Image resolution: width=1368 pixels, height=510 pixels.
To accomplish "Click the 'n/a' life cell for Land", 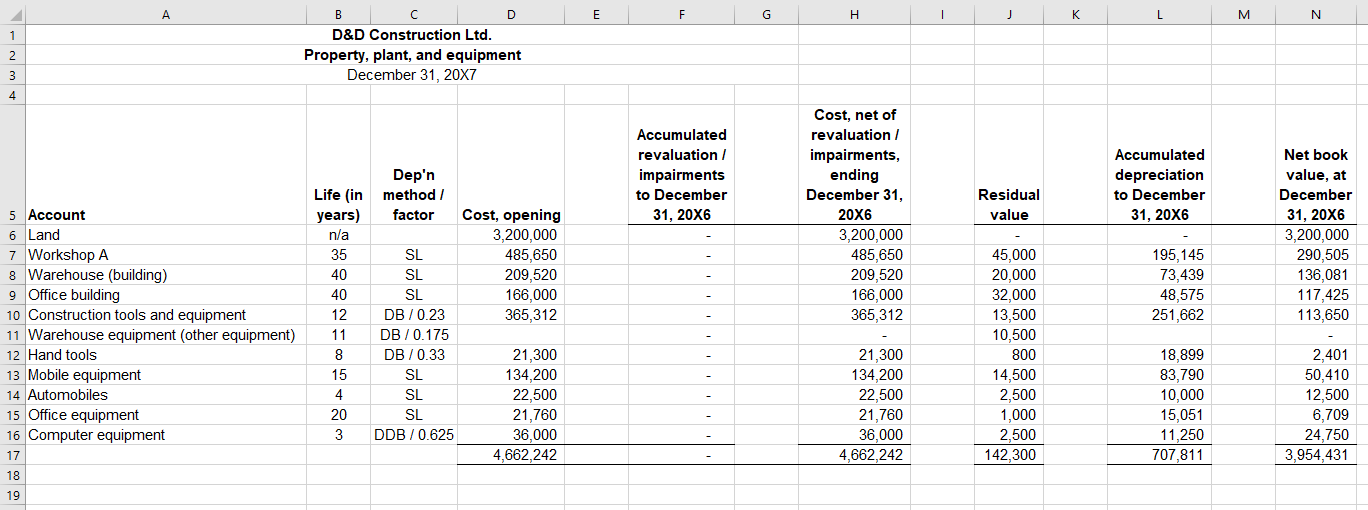I will [x=338, y=235].
